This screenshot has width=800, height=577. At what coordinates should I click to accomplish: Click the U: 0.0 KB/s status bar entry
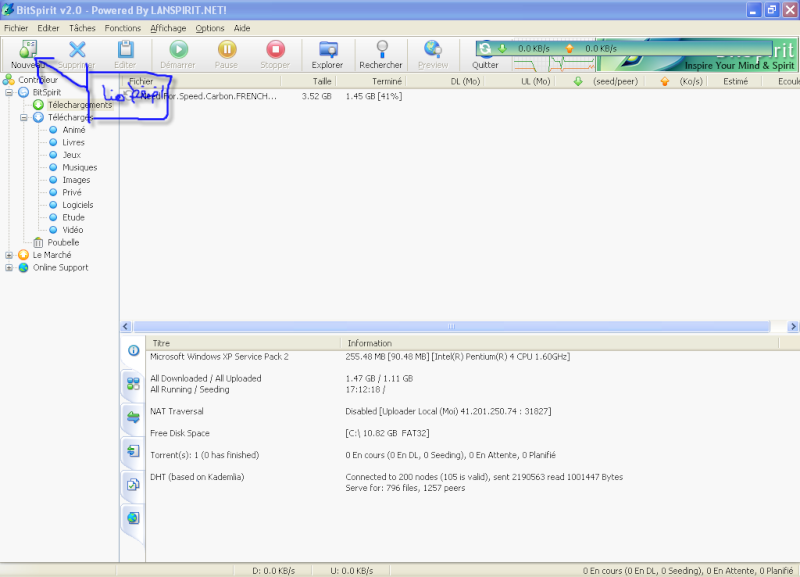[x=352, y=571]
